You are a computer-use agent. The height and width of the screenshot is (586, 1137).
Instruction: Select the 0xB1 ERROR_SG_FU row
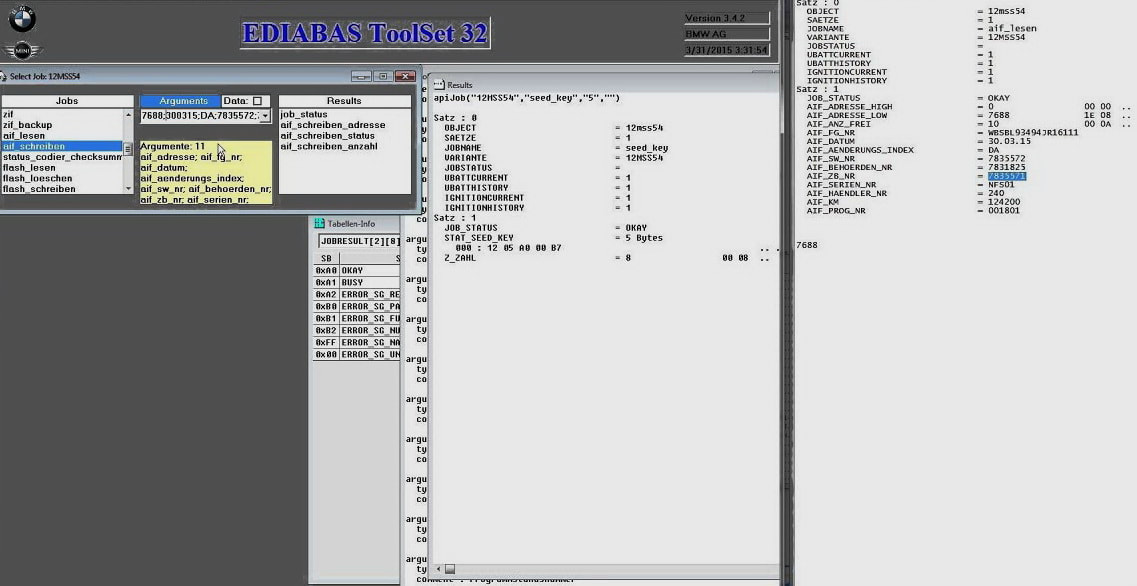[357, 318]
